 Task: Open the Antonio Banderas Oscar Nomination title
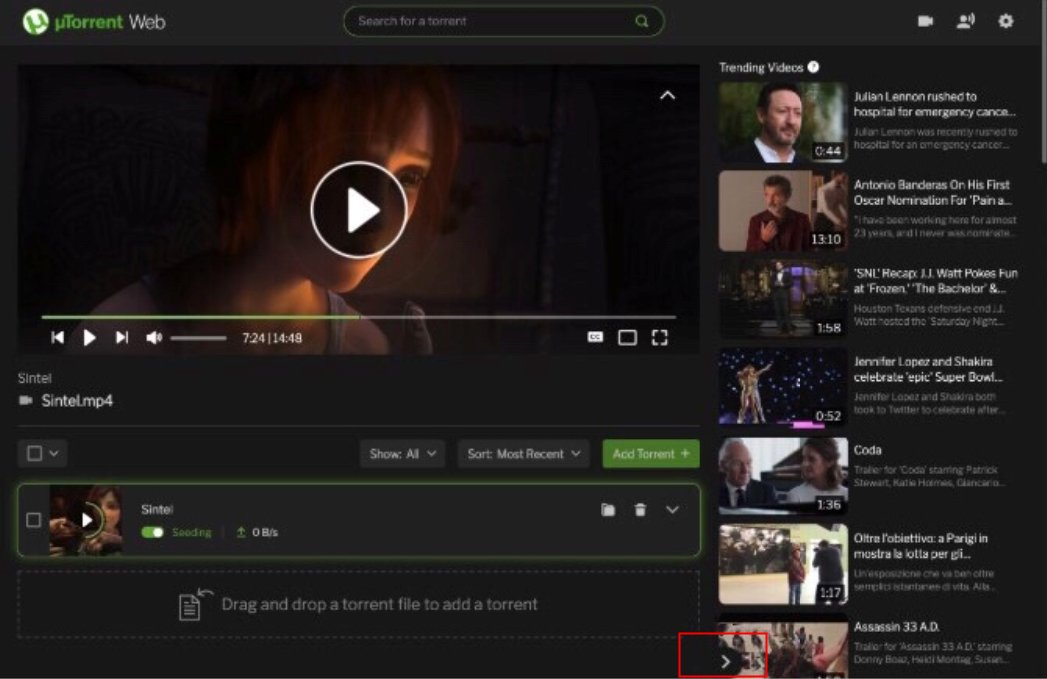(933, 192)
